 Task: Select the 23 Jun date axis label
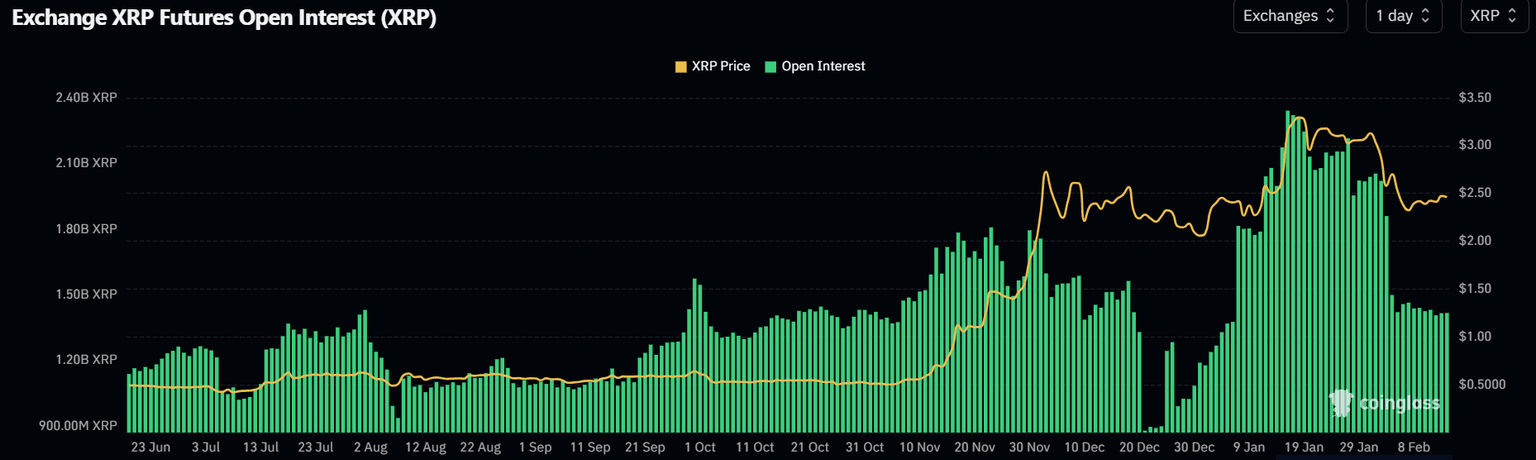[x=151, y=447]
